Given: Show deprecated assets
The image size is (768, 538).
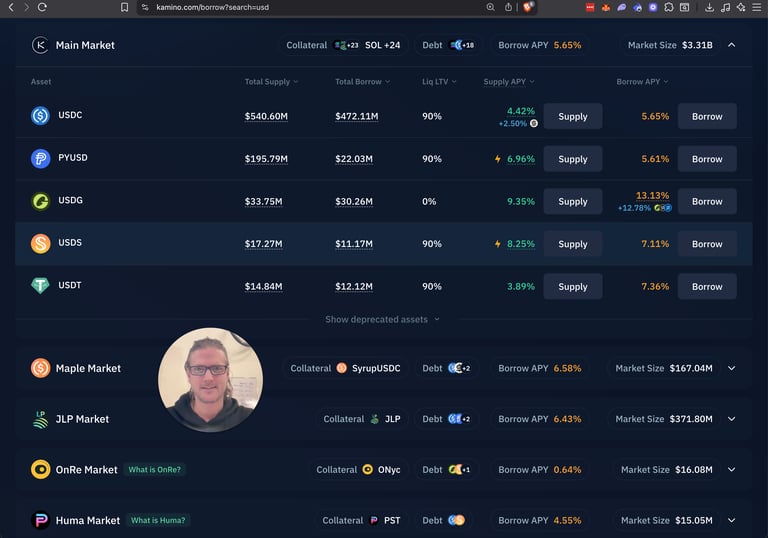Looking at the screenshot, I should 382,319.
